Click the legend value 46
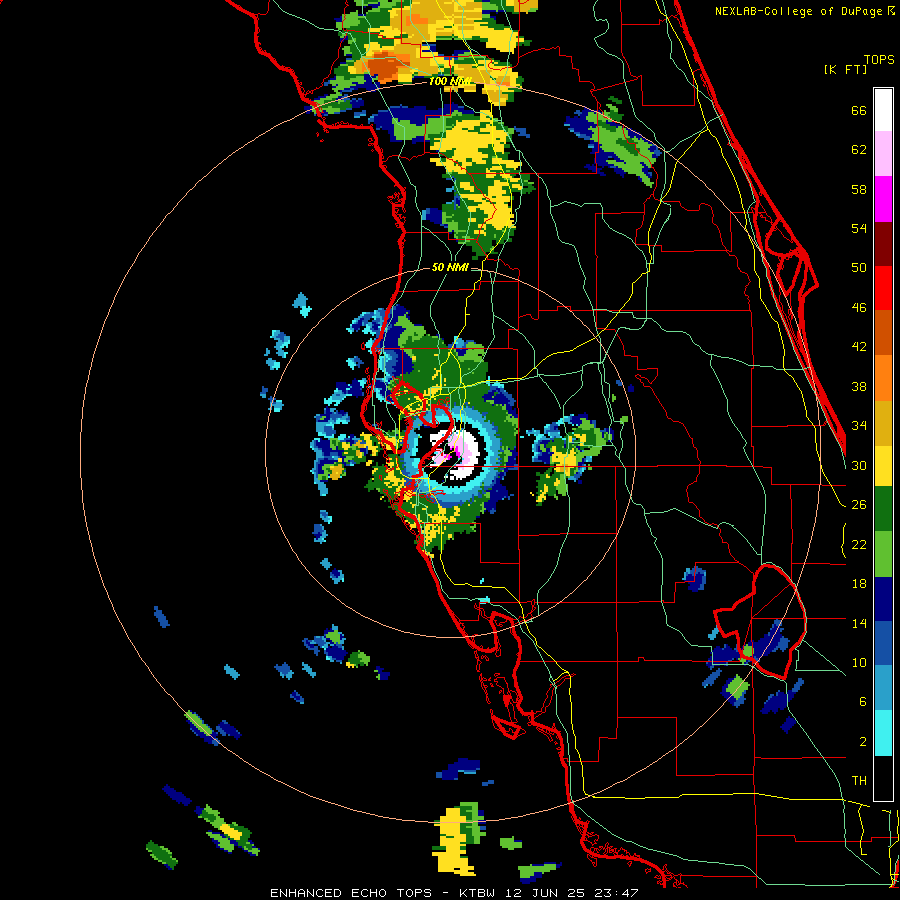Screen dimensions: 900x900 (x=859, y=308)
